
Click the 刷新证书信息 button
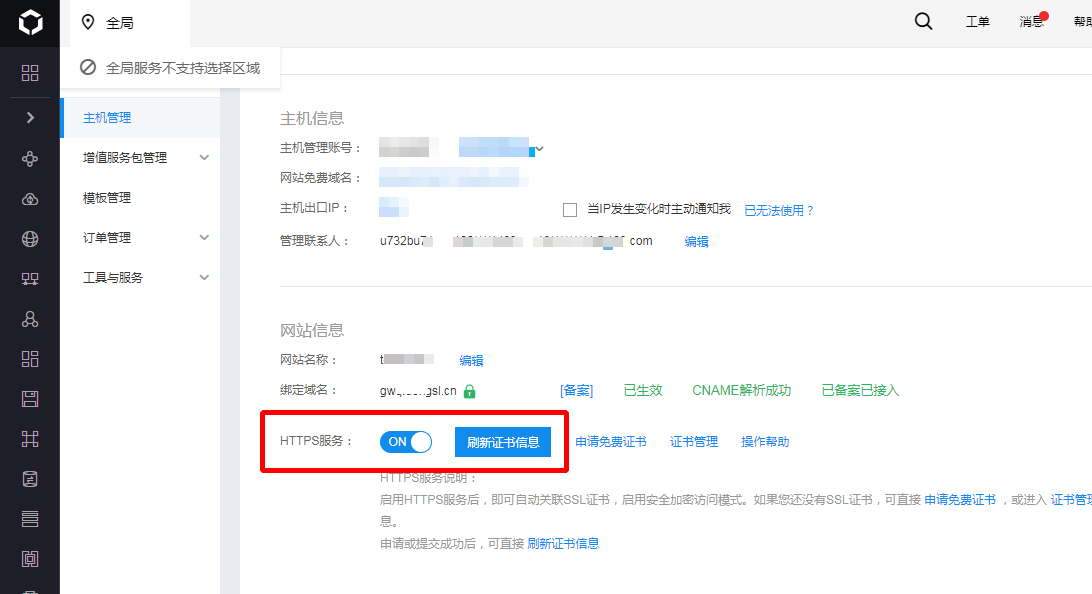coord(503,442)
